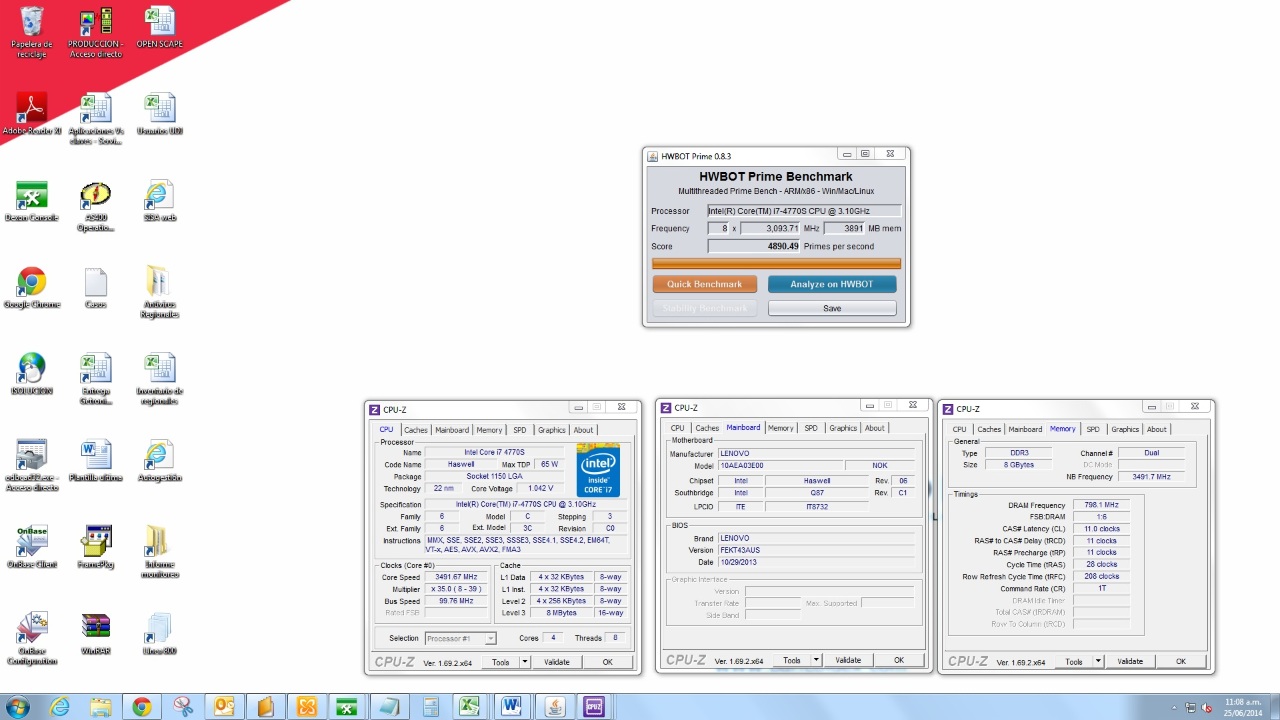This screenshot has width=1280, height=720.
Task: Click BIOS Version value FEKT43AUS
Action: point(816,550)
